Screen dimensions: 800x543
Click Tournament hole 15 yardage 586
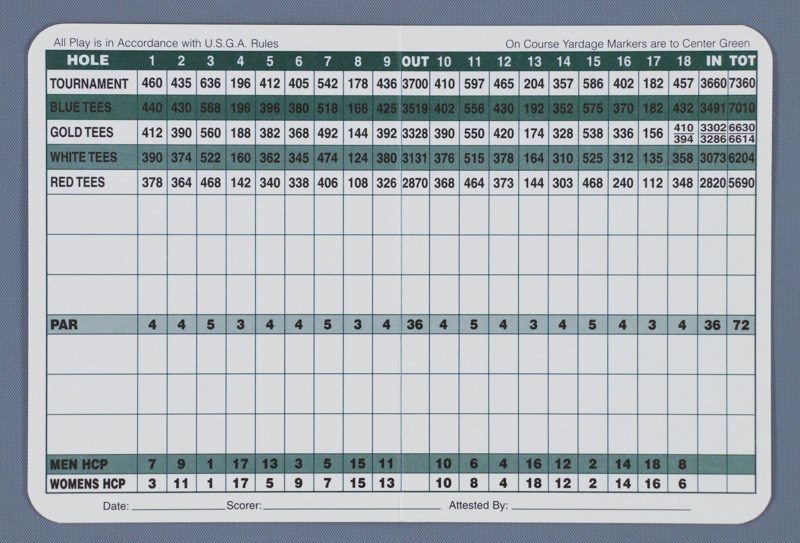point(593,84)
